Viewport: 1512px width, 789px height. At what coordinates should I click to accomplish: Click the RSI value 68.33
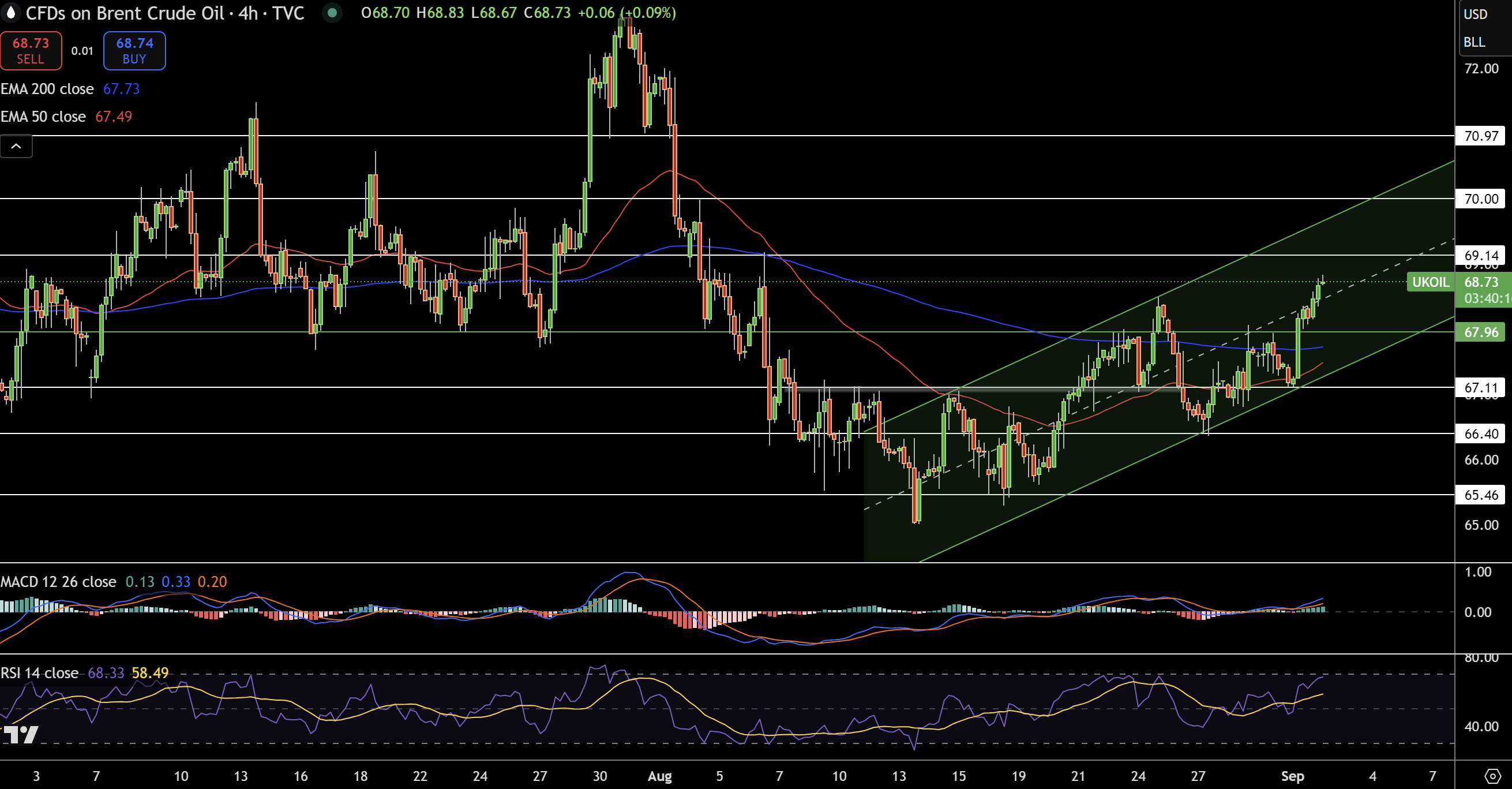pyautogui.click(x=106, y=672)
